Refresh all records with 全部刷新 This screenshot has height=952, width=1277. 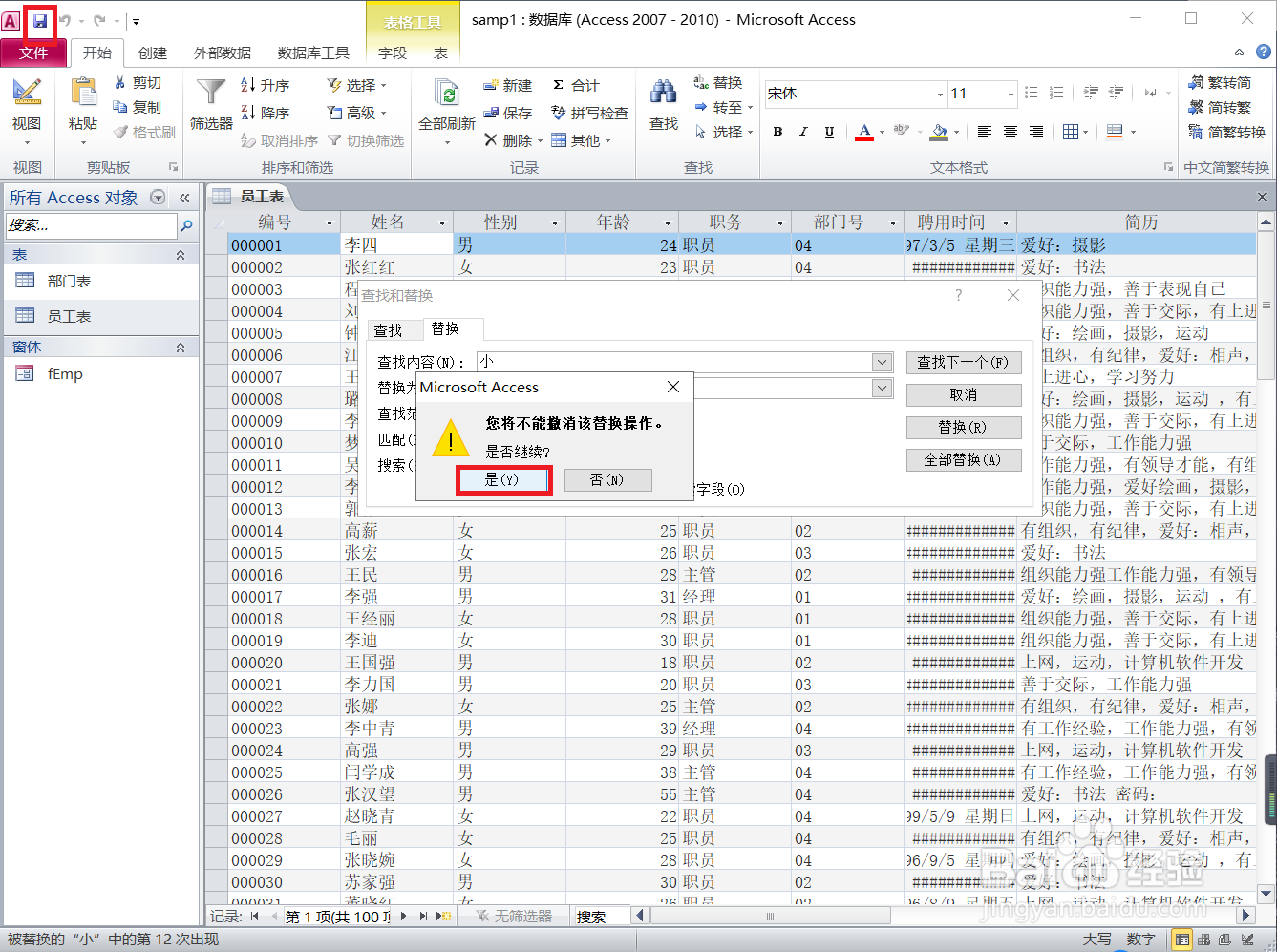[447, 113]
